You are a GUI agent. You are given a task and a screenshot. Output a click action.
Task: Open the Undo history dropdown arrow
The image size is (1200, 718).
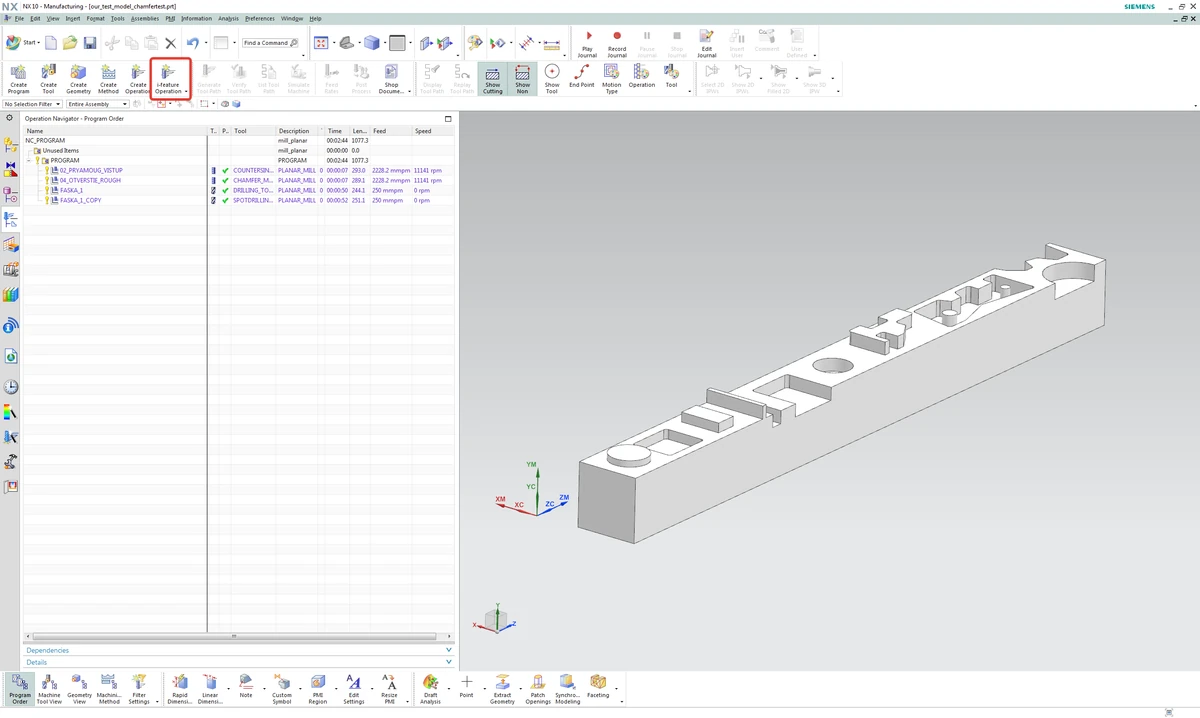tap(205, 43)
